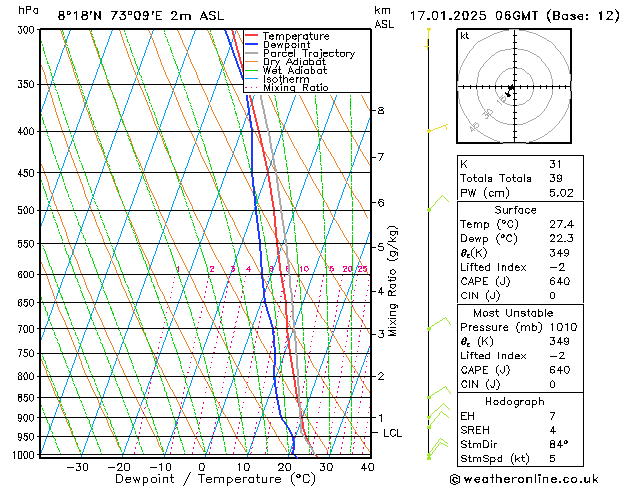The width and height of the screenshot is (629, 486).
Task: Click the weatheronline.co.uk copyright text
Action: pos(524,479)
